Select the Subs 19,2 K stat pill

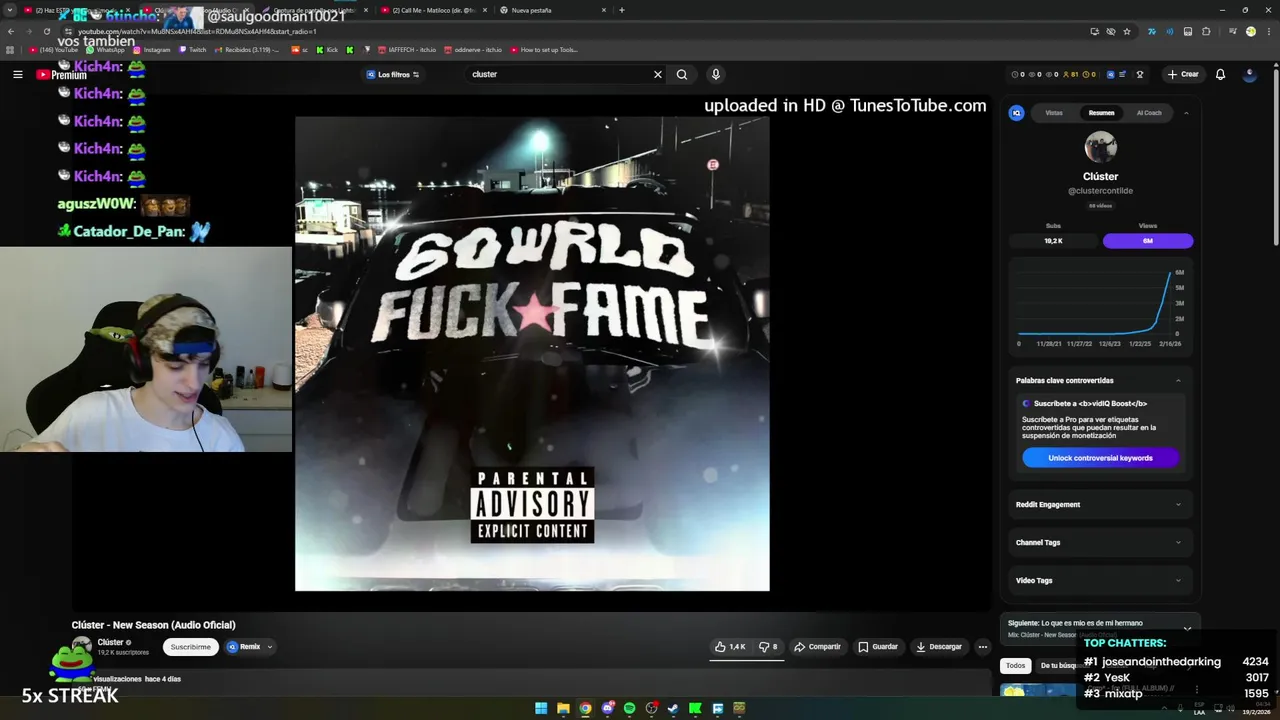coord(1053,241)
